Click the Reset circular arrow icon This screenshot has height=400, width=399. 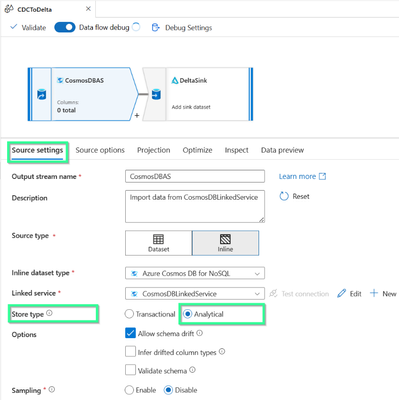click(x=284, y=196)
